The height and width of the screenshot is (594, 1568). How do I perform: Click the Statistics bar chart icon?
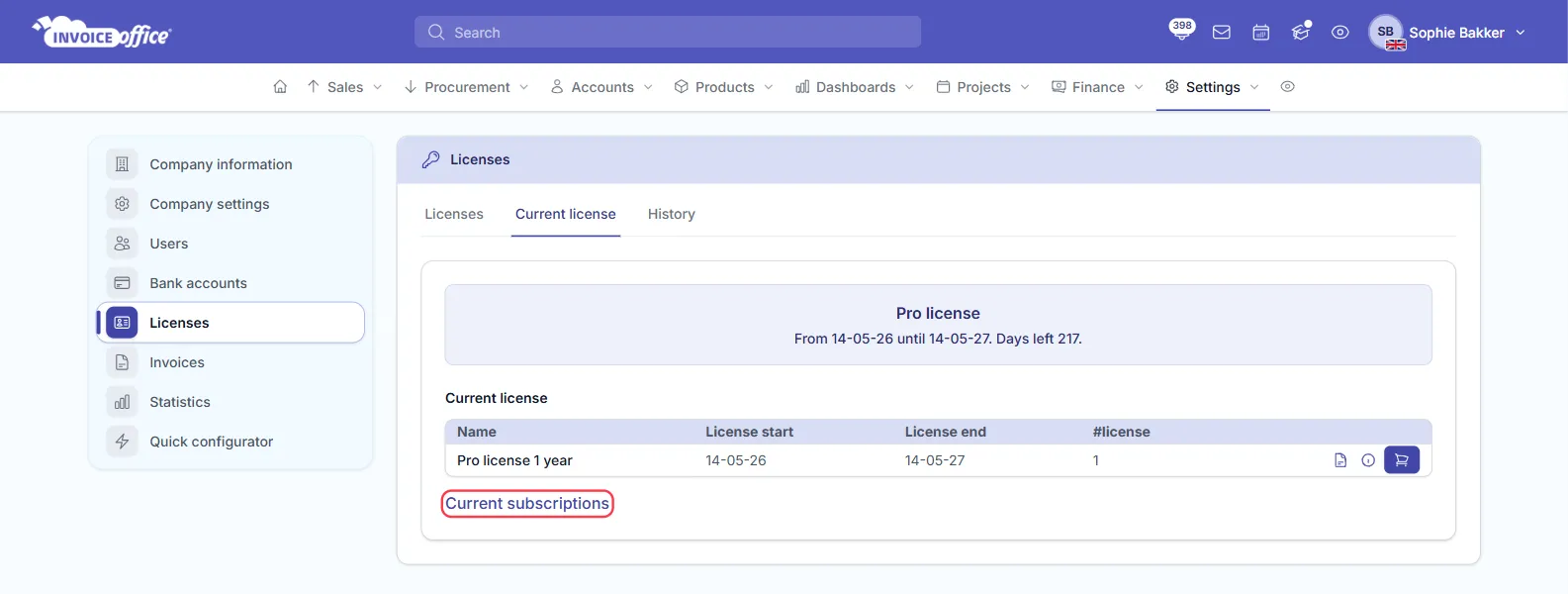[122, 402]
